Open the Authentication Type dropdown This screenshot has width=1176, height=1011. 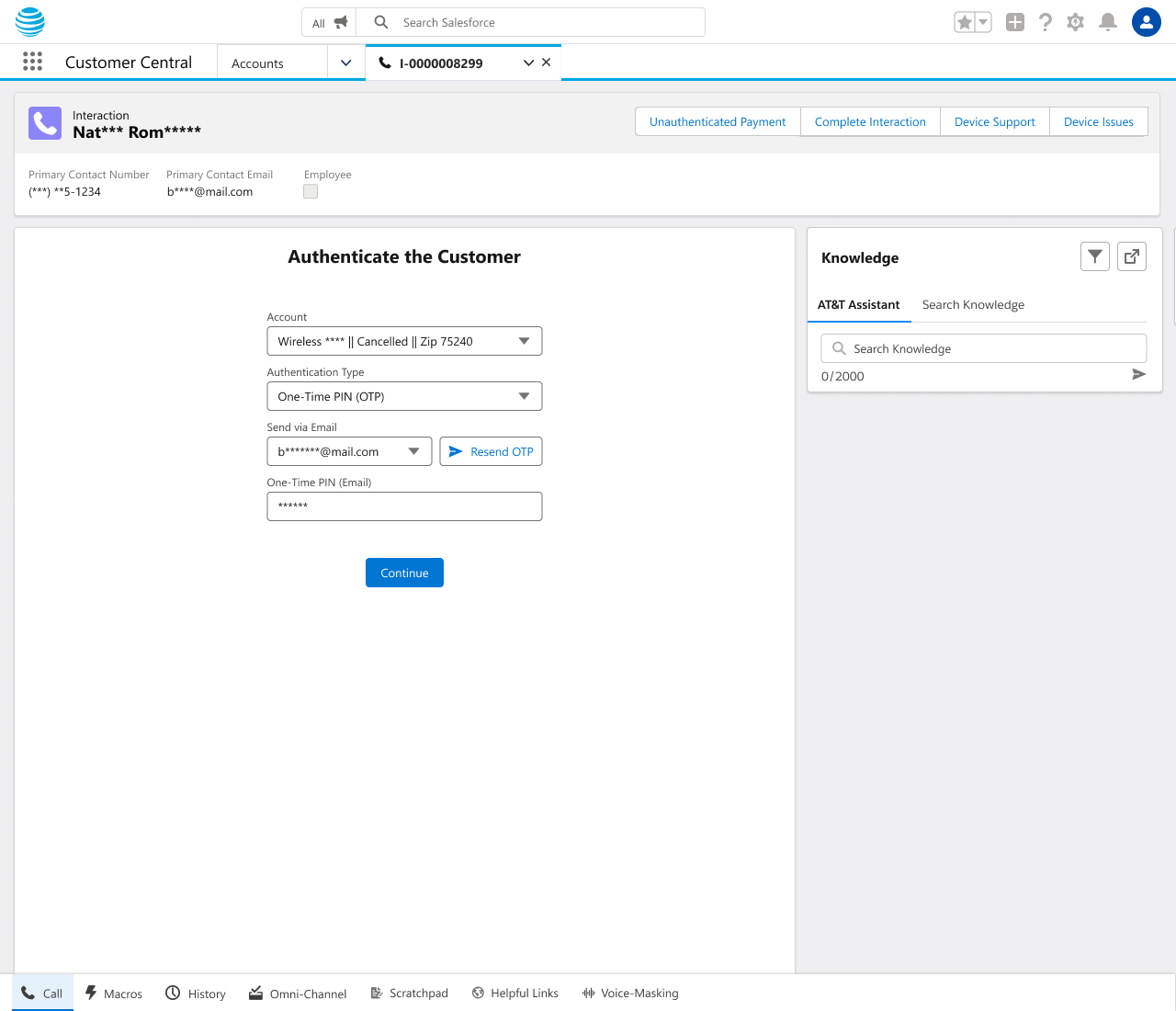404,396
